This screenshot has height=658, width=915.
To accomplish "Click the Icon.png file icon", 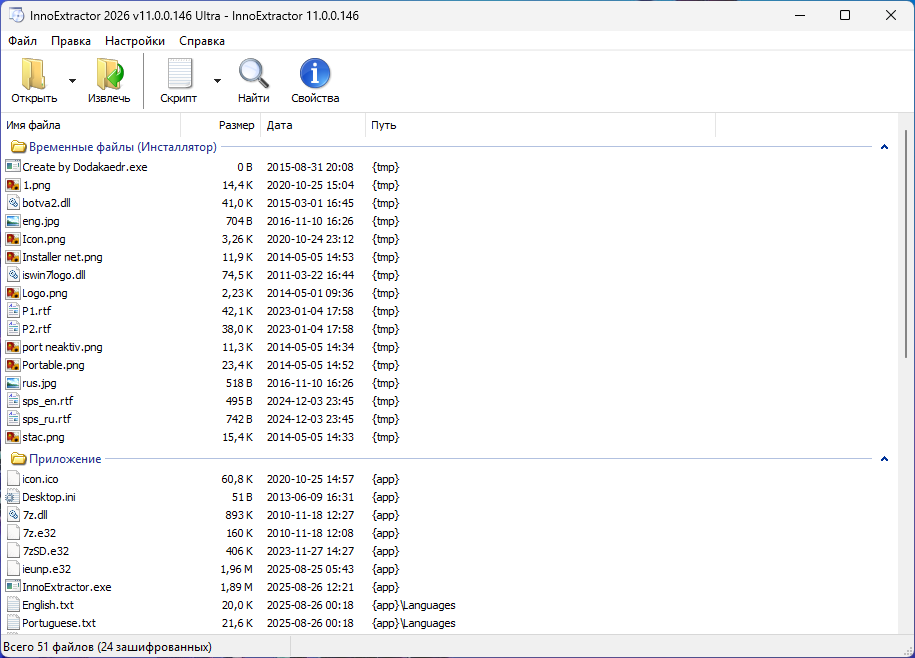I will pos(13,239).
